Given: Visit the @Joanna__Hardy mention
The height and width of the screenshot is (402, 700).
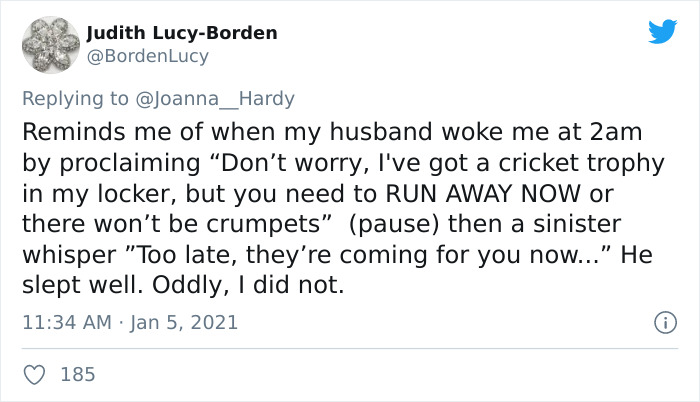Looking at the screenshot, I should point(215,99).
